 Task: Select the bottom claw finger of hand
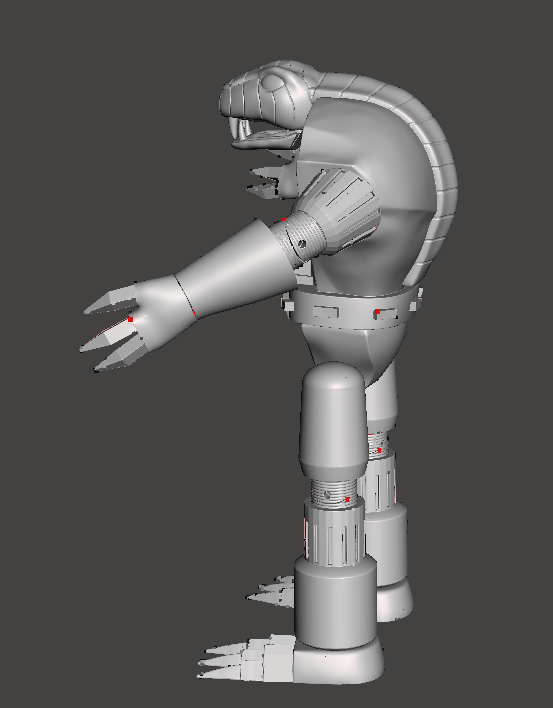click(x=118, y=355)
